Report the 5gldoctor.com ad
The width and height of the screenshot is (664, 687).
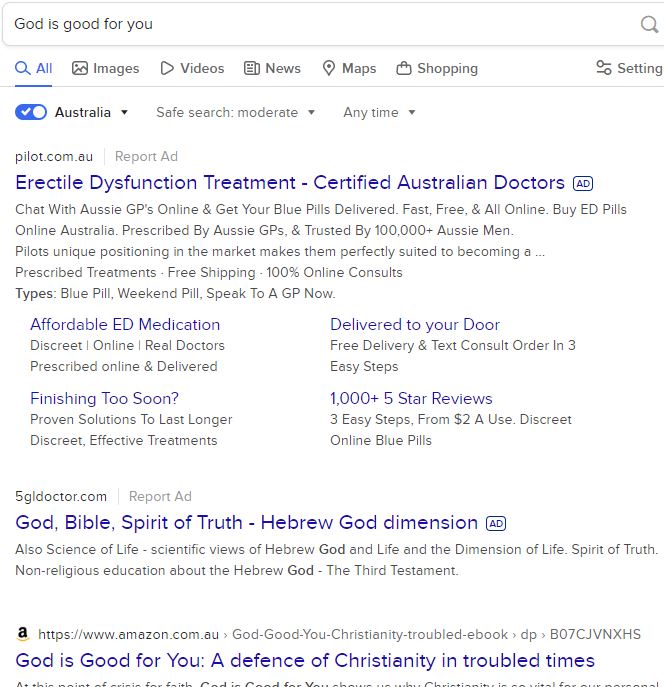[160, 496]
